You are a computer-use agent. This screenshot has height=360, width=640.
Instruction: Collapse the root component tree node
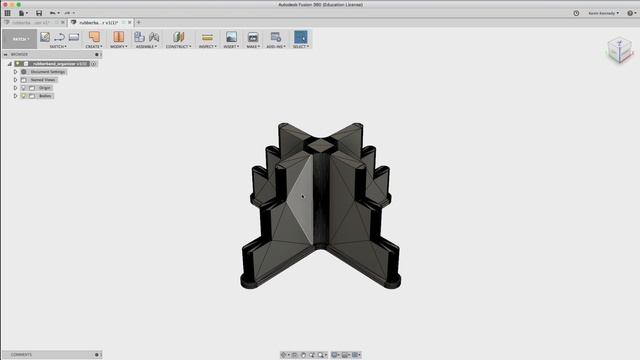[x=10, y=64]
